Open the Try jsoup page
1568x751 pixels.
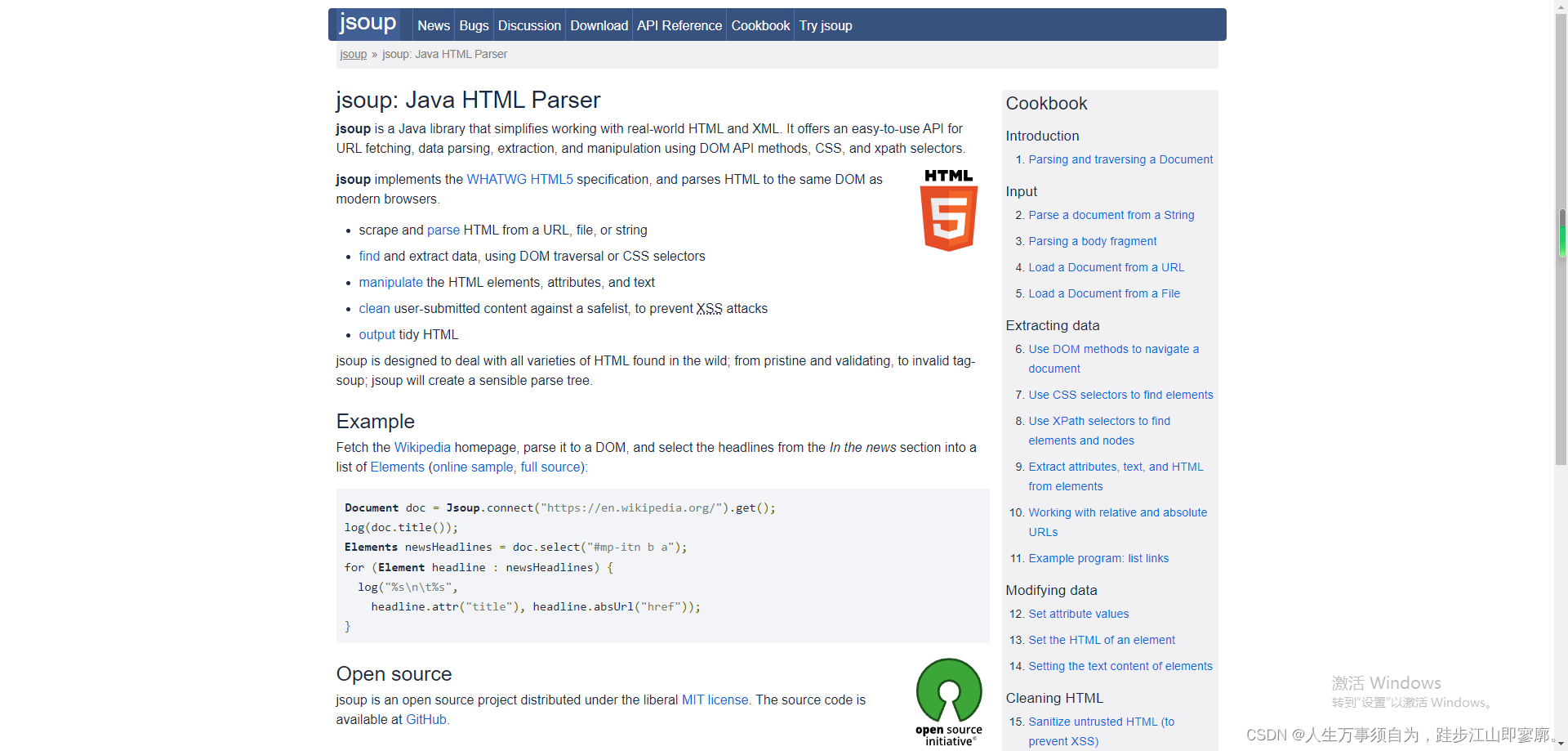[826, 25]
